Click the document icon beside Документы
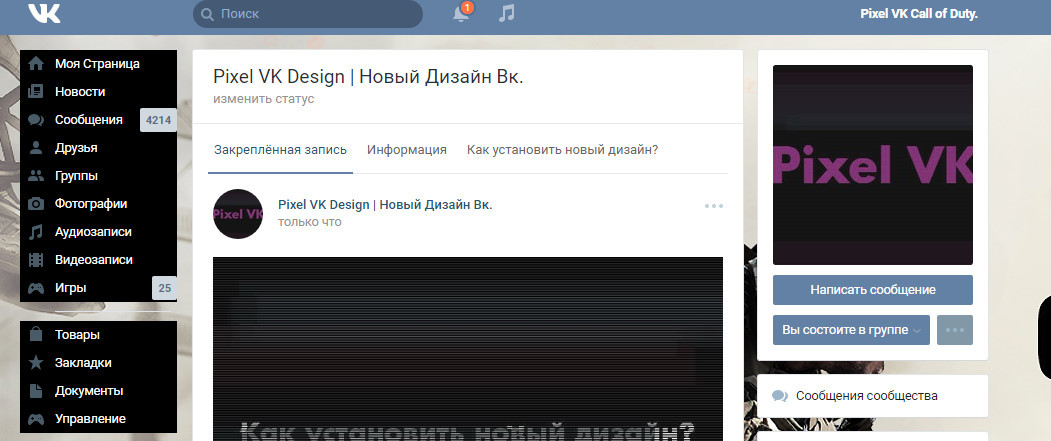Image resolution: width=1051 pixels, height=441 pixels. pos(36,391)
